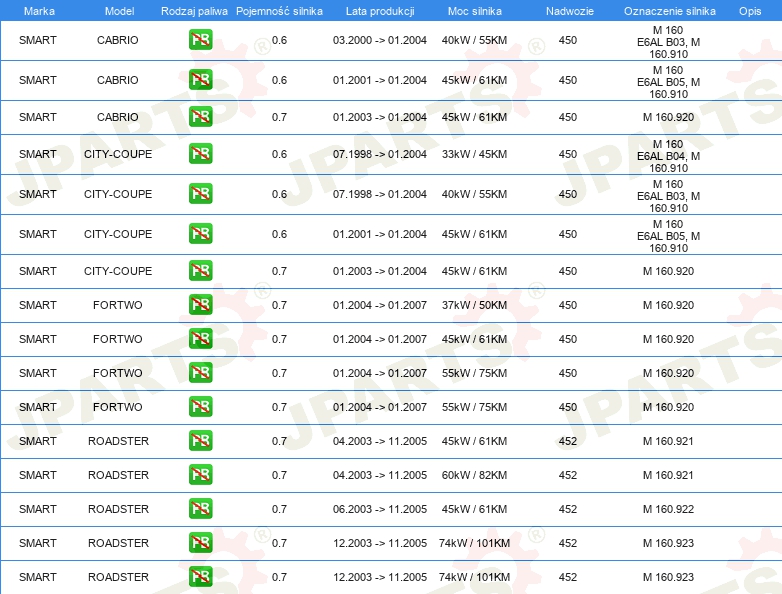Click the Nadwozie column header

[568, 10]
